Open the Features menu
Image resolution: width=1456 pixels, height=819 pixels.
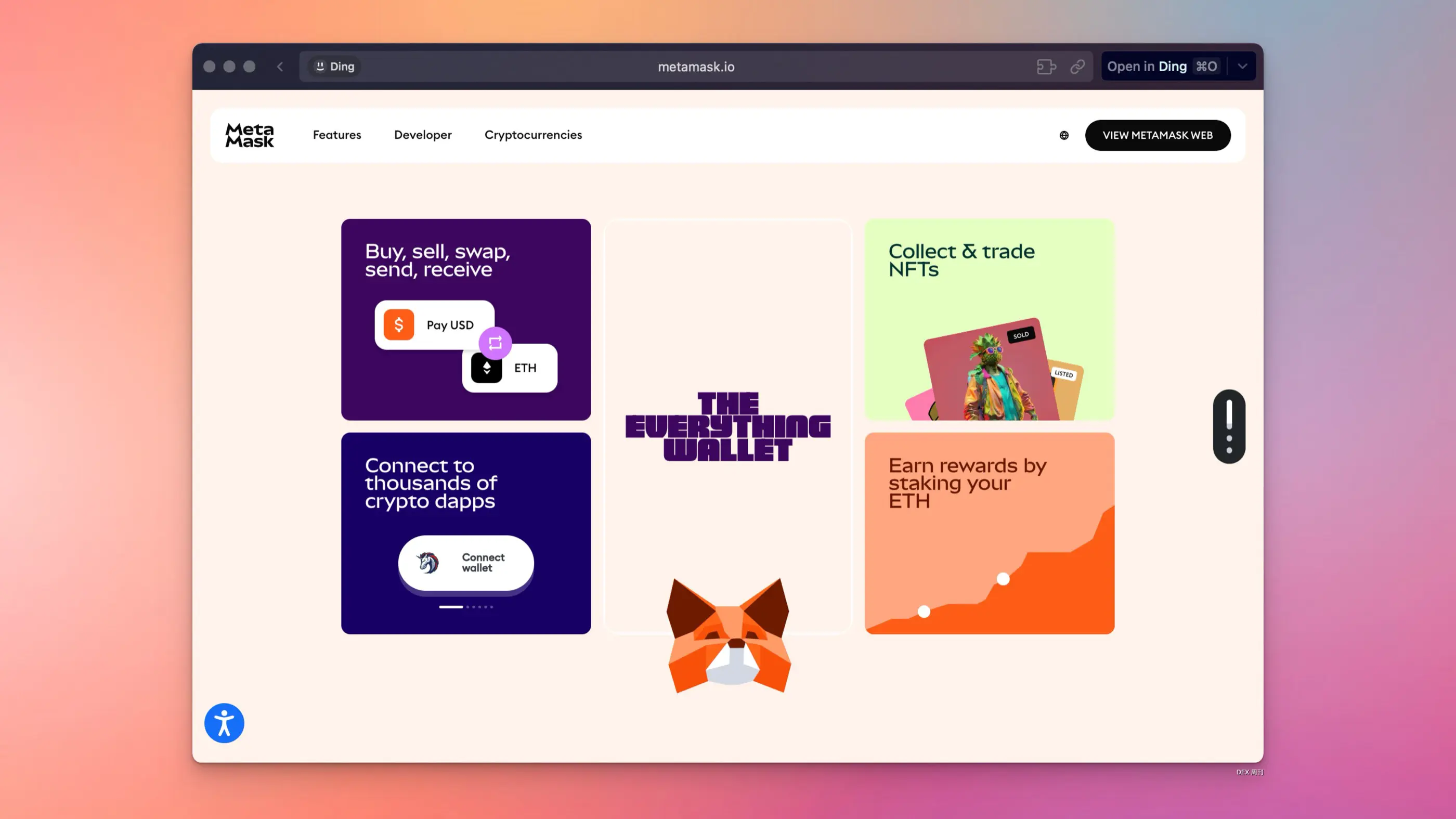(337, 135)
